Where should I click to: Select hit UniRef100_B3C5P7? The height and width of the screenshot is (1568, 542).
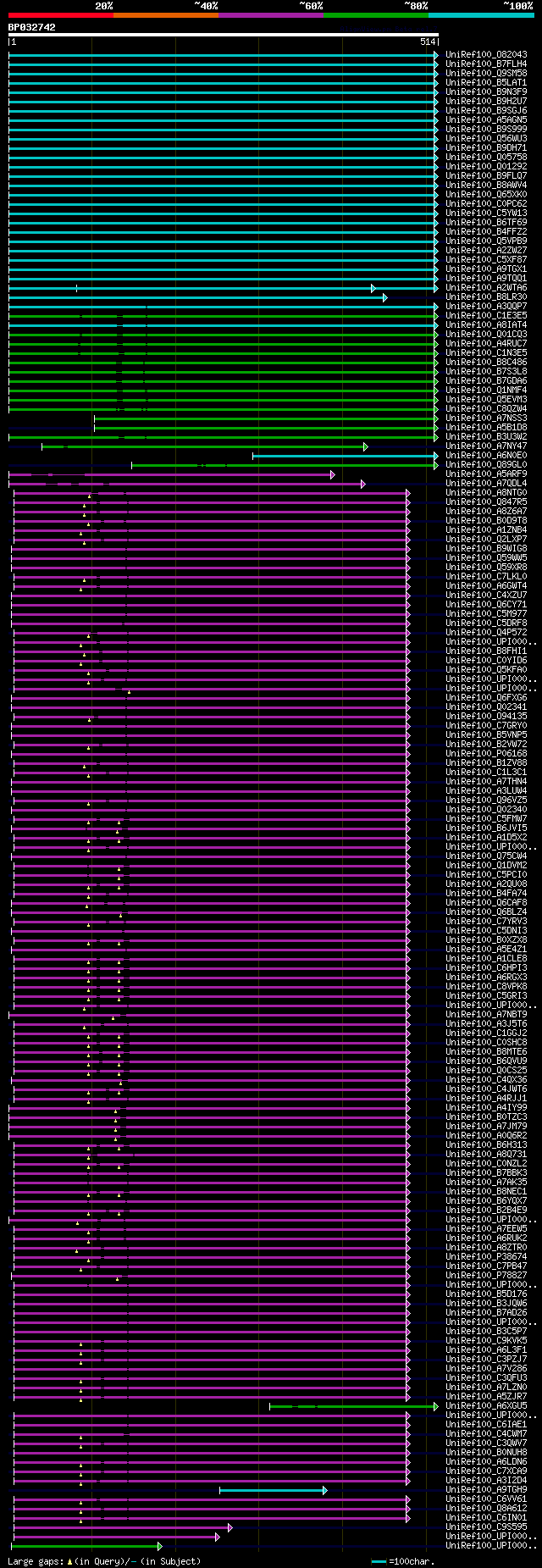486,1331
